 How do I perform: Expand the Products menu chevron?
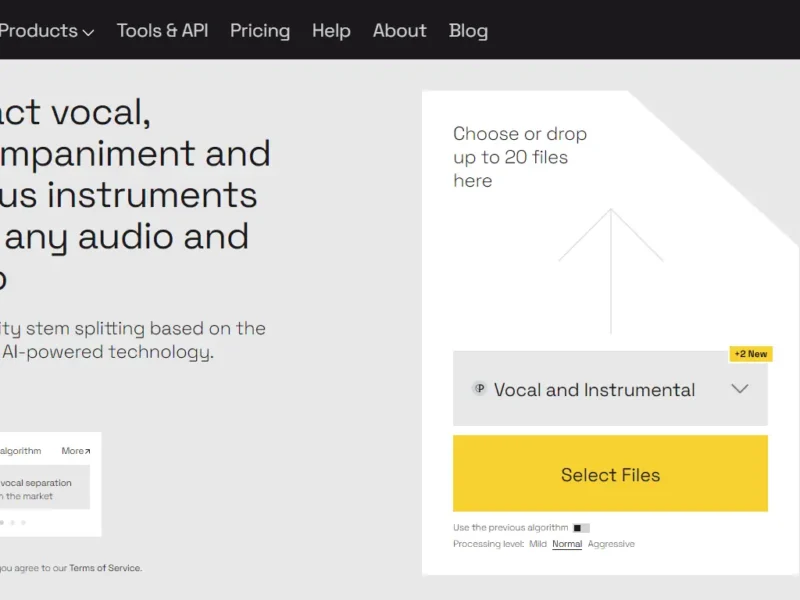coord(88,32)
